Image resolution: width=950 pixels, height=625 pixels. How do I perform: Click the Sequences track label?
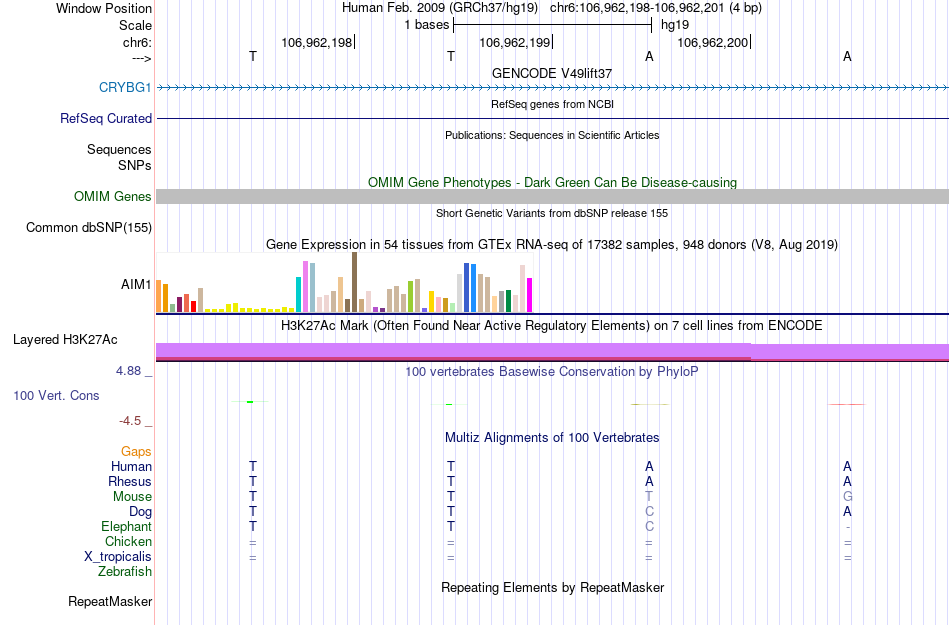119,149
